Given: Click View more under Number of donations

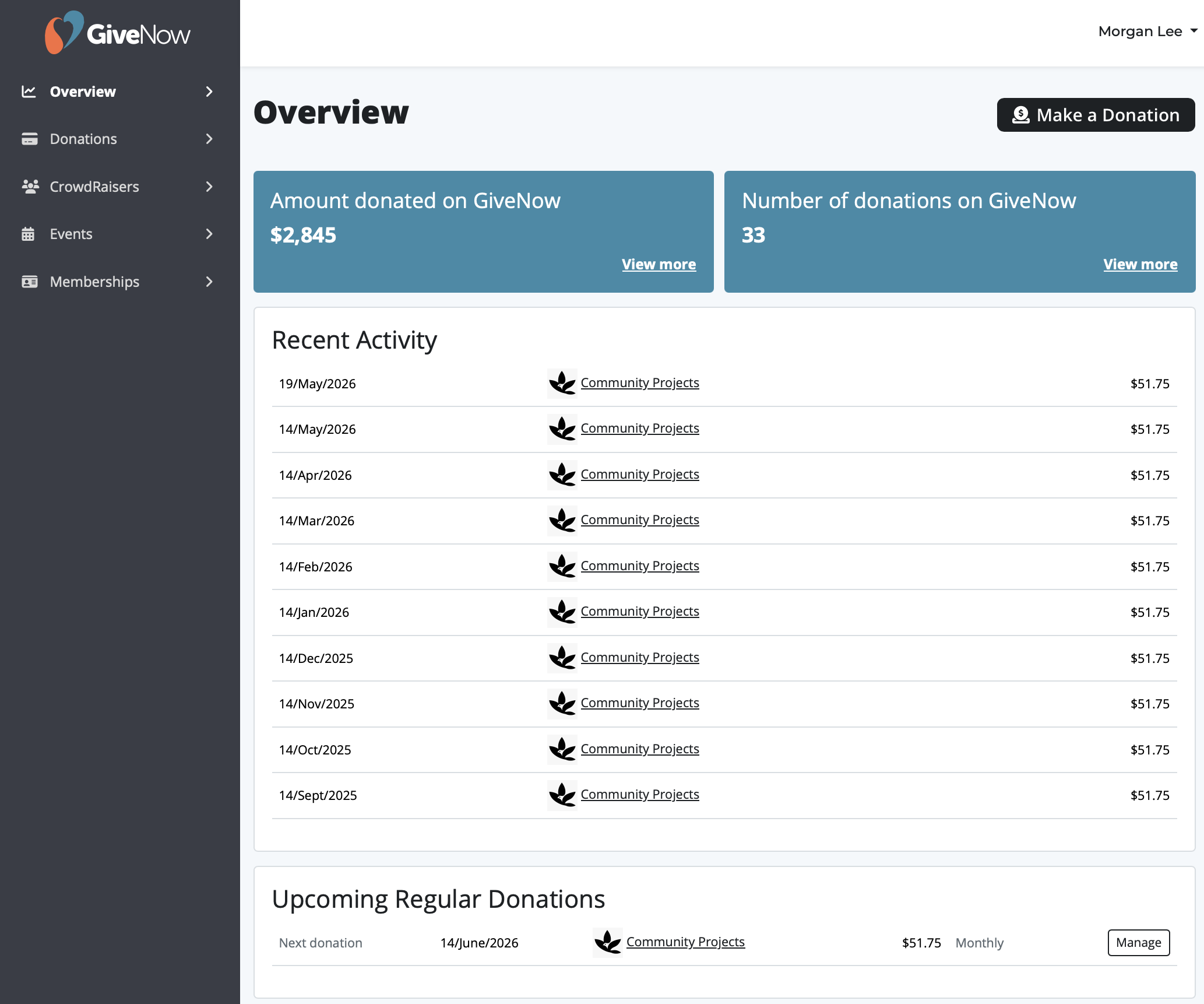Looking at the screenshot, I should click(1140, 264).
